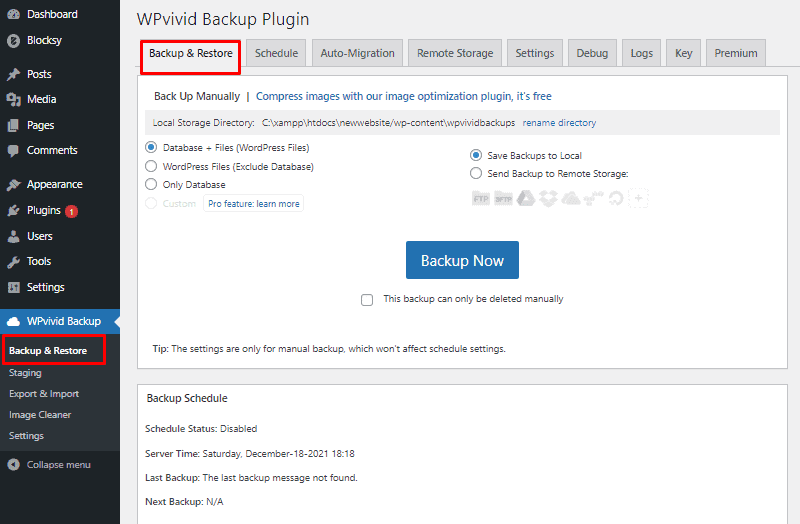Click 'Next Backup: N/A' text
The height and width of the screenshot is (524, 800).
(184, 502)
